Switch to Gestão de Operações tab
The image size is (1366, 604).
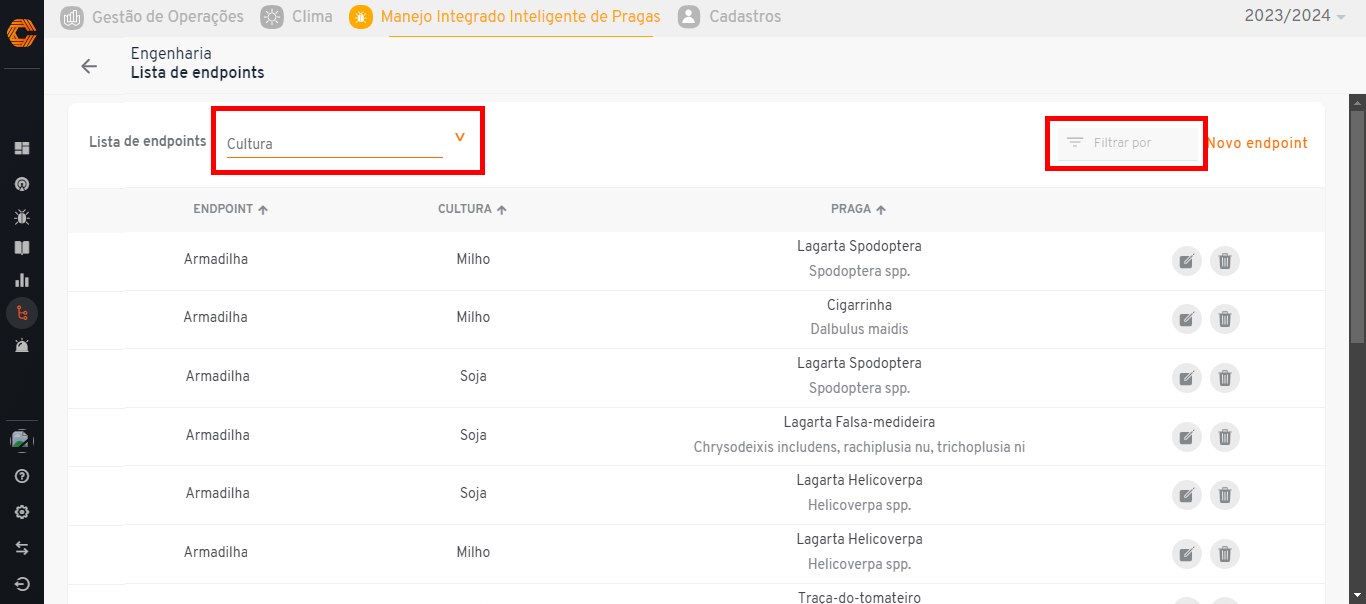point(153,16)
